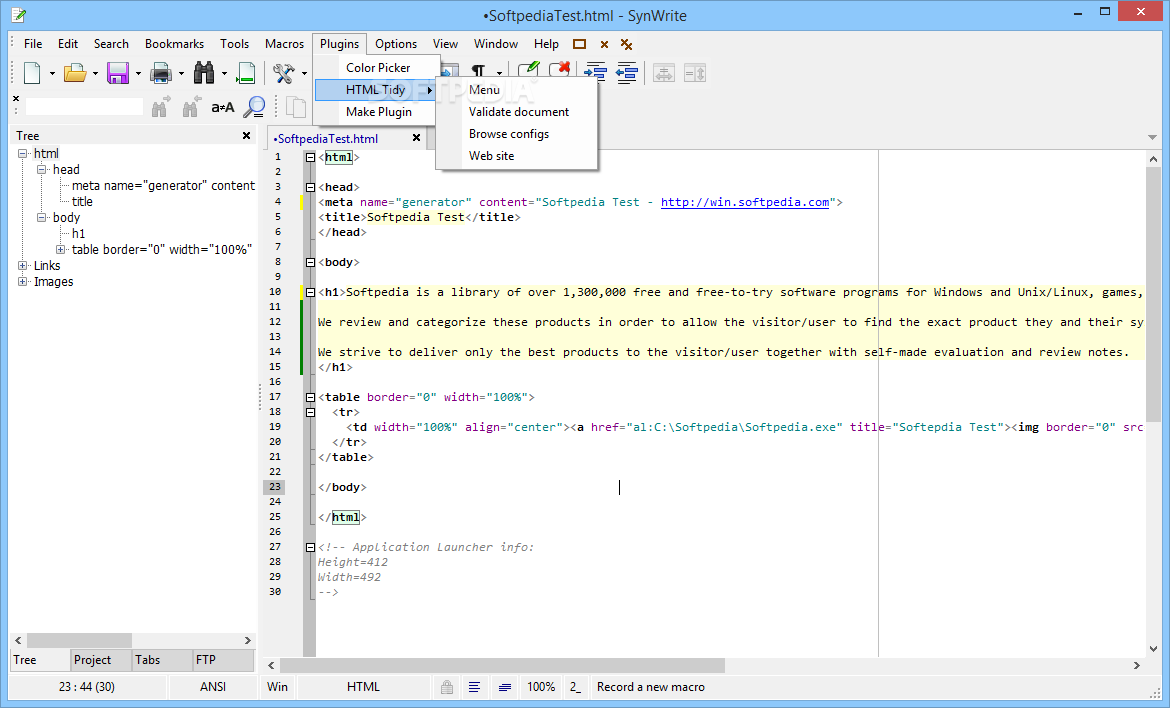The height and width of the screenshot is (708, 1170).
Task: Click the grayed split horizontally icon
Action: click(x=663, y=73)
